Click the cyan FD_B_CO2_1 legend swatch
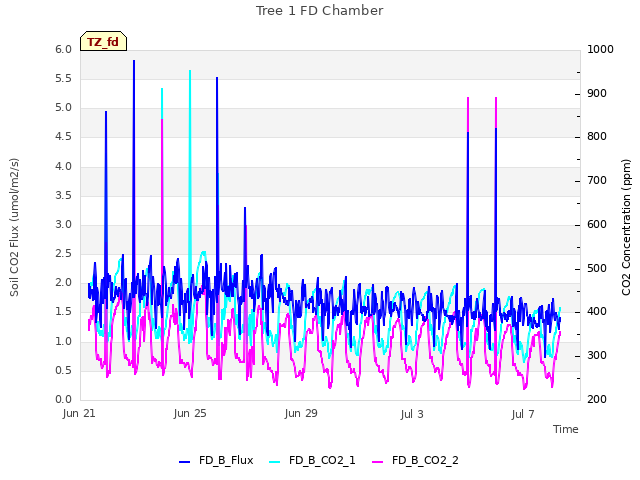 pyautogui.click(x=275, y=462)
